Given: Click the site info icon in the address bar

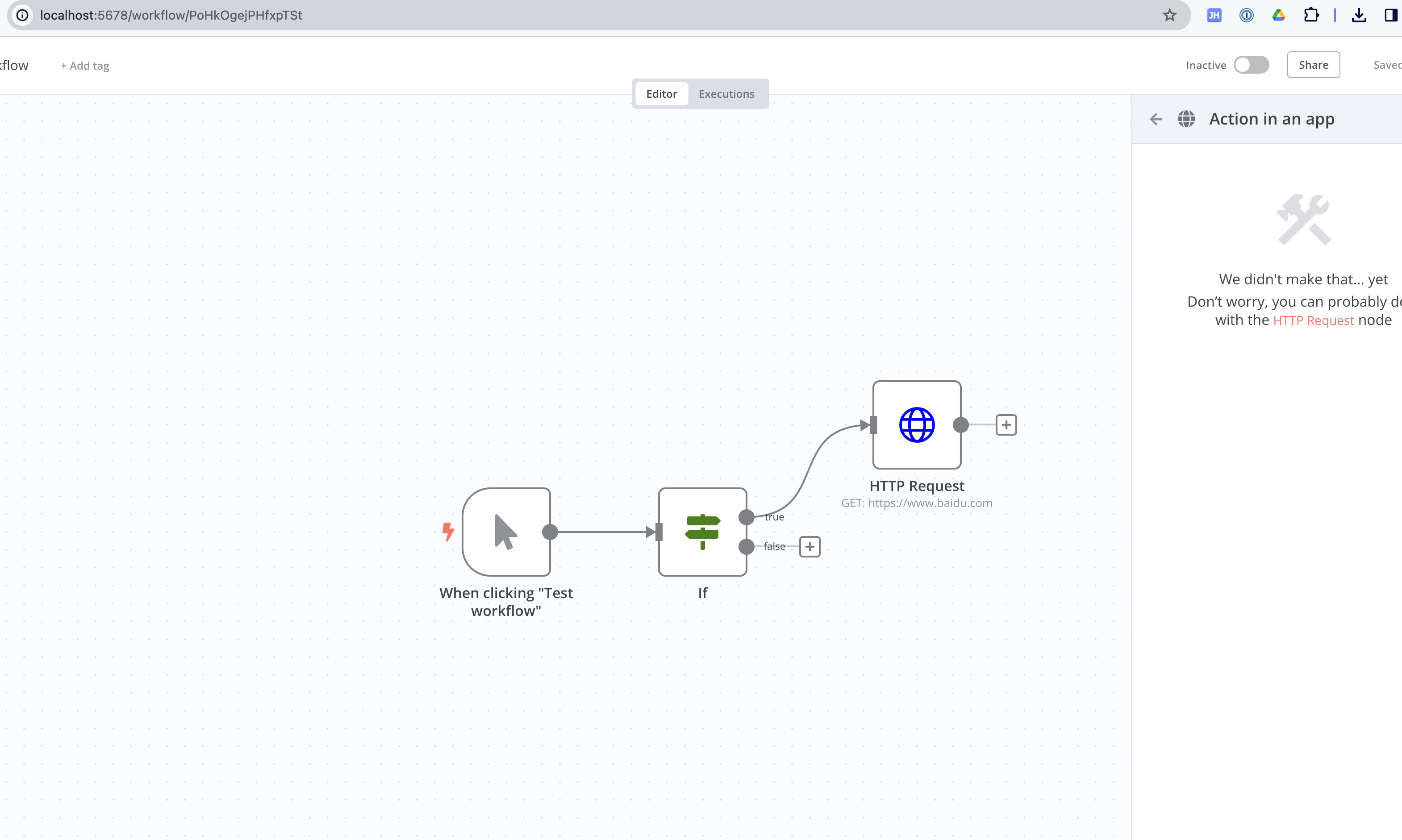Looking at the screenshot, I should tap(23, 15).
